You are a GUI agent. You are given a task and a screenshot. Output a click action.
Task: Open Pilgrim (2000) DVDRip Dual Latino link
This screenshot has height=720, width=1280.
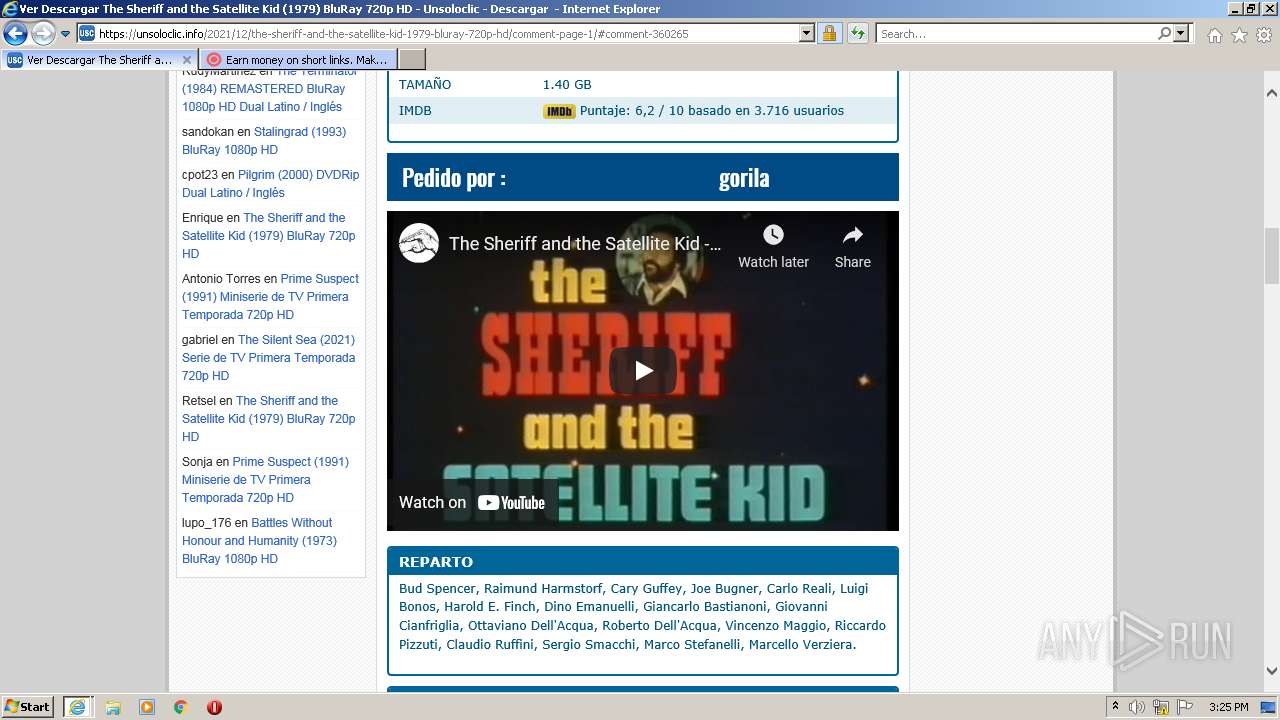(270, 184)
